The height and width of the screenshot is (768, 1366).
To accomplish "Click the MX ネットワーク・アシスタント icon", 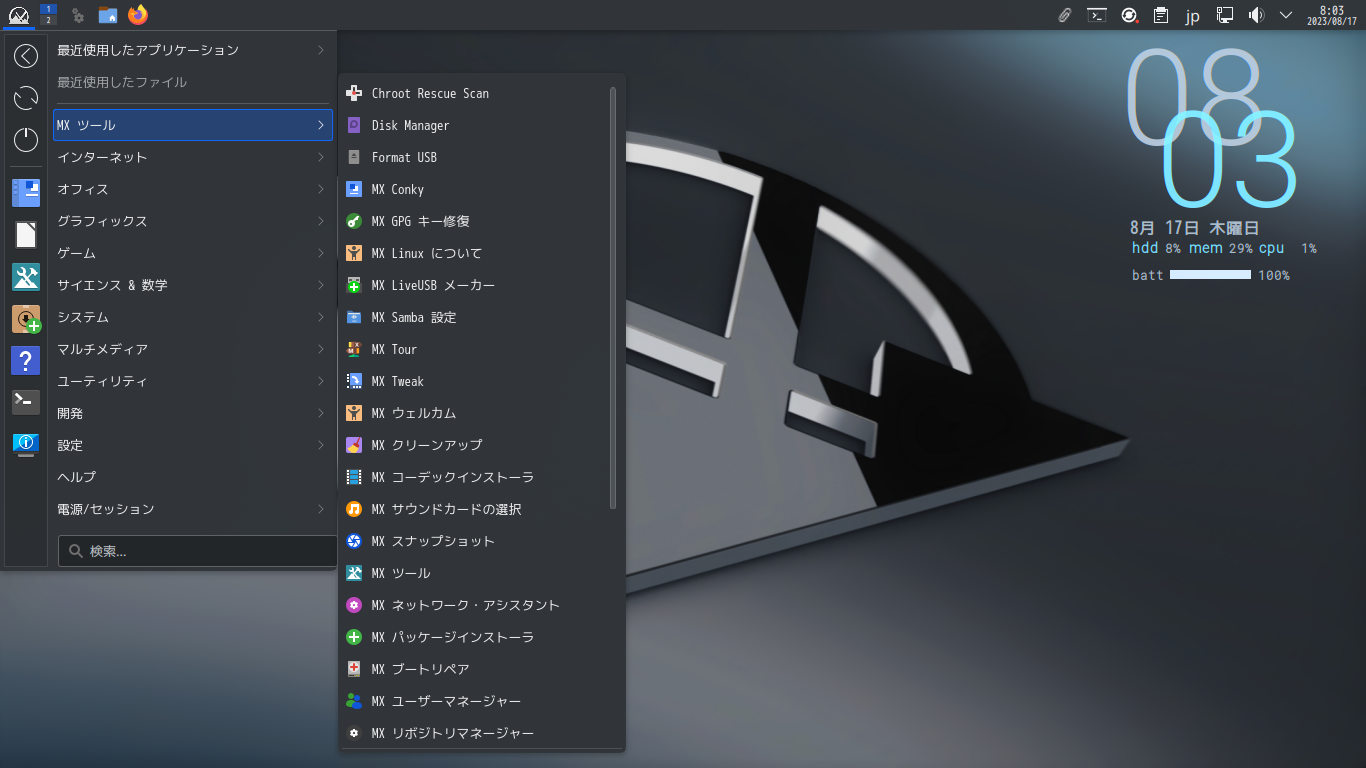I will click(353, 605).
